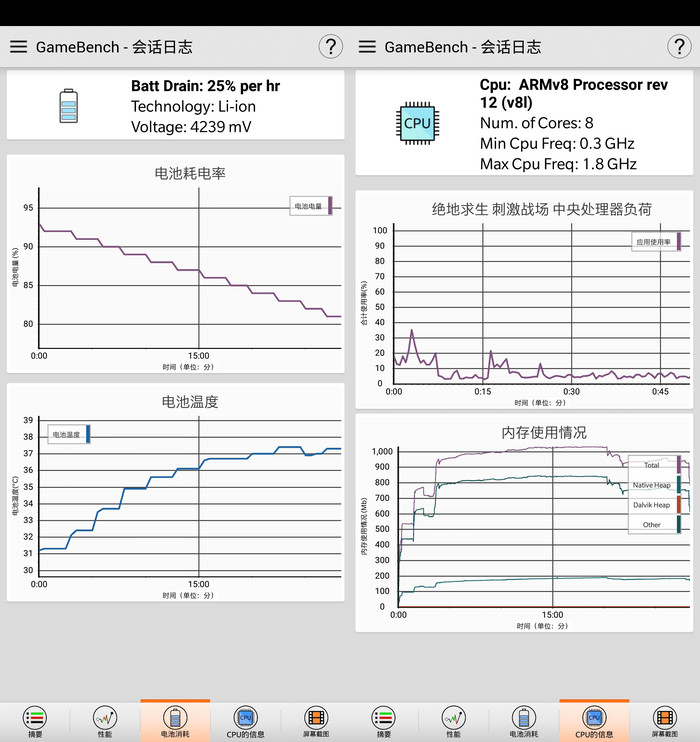
Task: Switch to 性能 tab in left panel
Action: click(105, 721)
